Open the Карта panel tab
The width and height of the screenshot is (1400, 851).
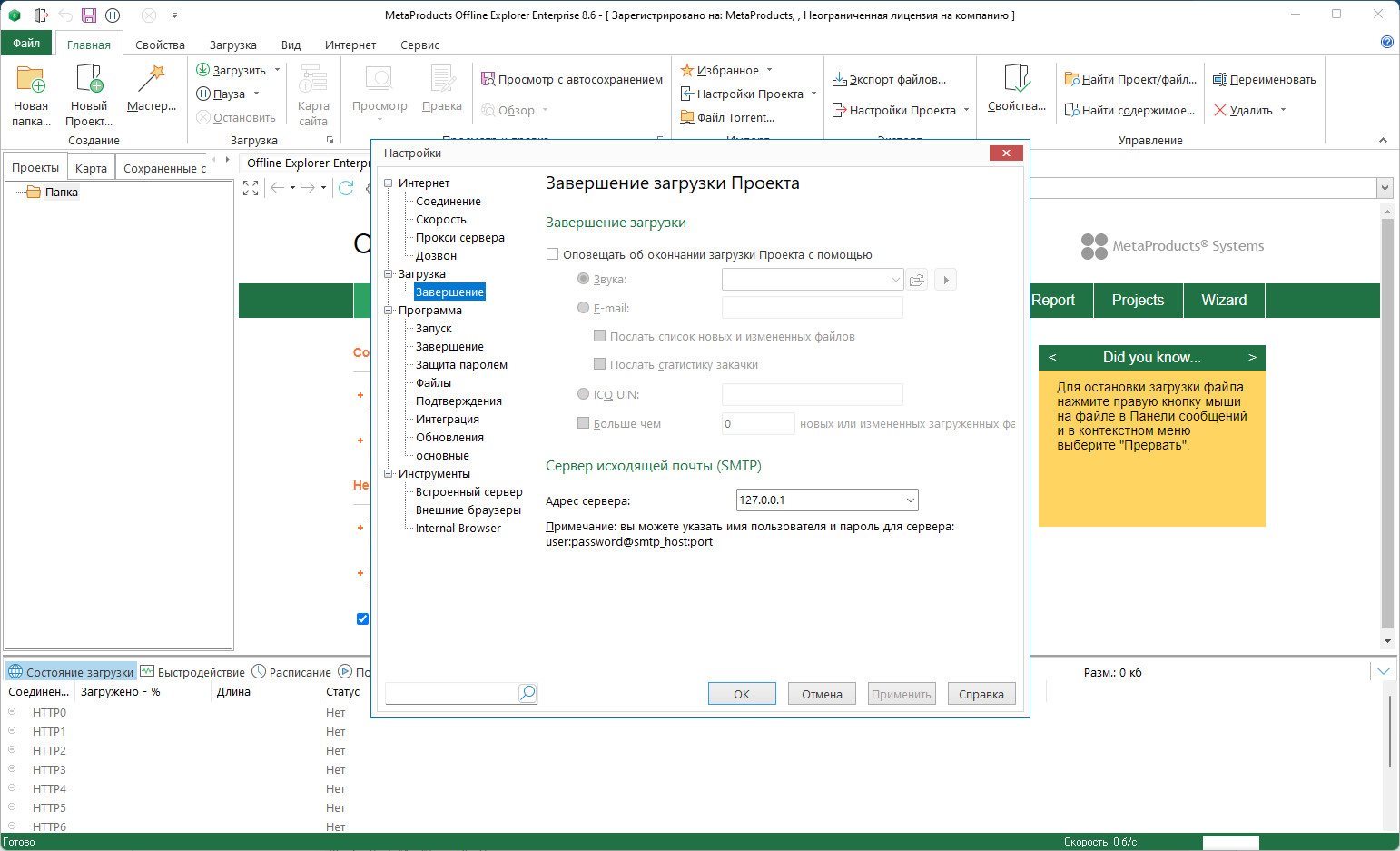pyautogui.click(x=91, y=168)
